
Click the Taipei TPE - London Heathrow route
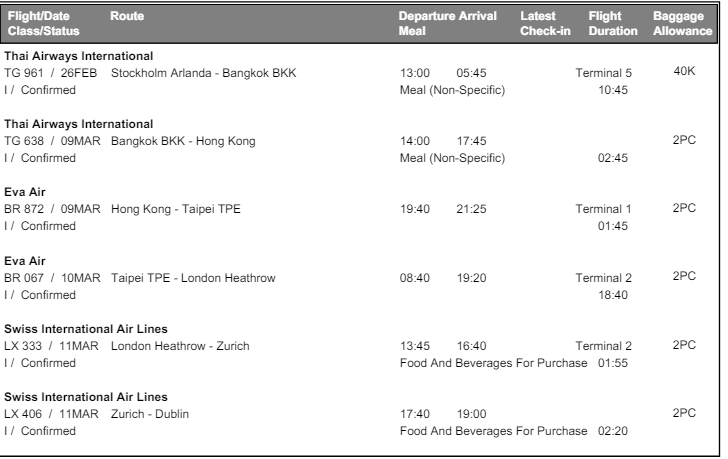coord(193,277)
